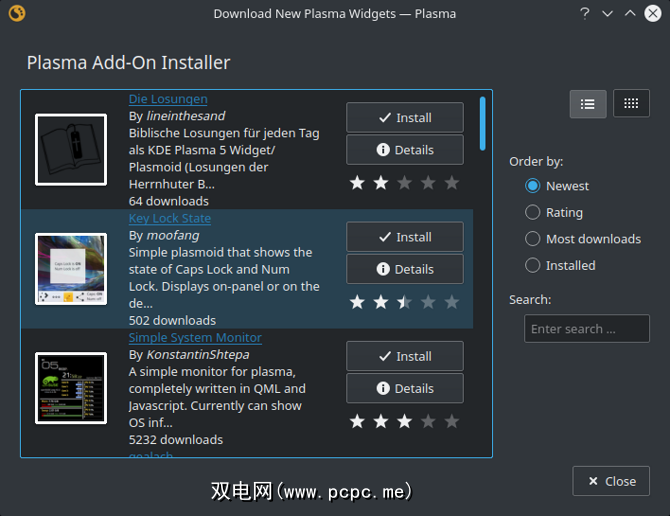670x516 pixels.
Task: Click Simple System Monitor preview thumbnail
Action: coord(71,388)
